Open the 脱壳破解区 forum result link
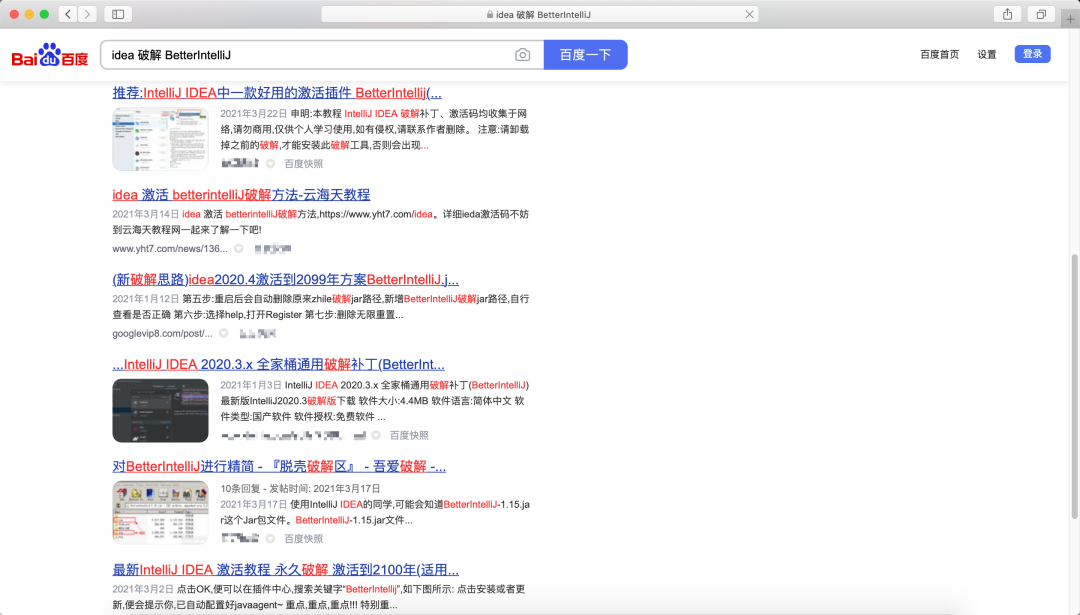This screenshot has height=615, width=1080. click(x=279, y=466)
